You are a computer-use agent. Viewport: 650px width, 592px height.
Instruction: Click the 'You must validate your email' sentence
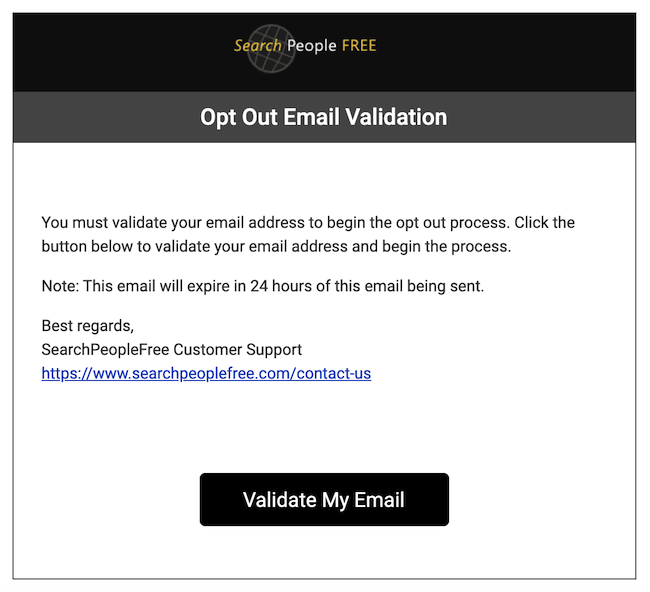click(308, 223)
